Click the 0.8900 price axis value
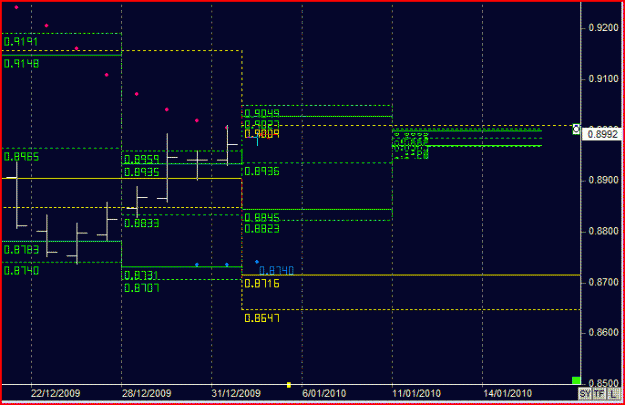625x405 pixels. (x=603, y=181)
